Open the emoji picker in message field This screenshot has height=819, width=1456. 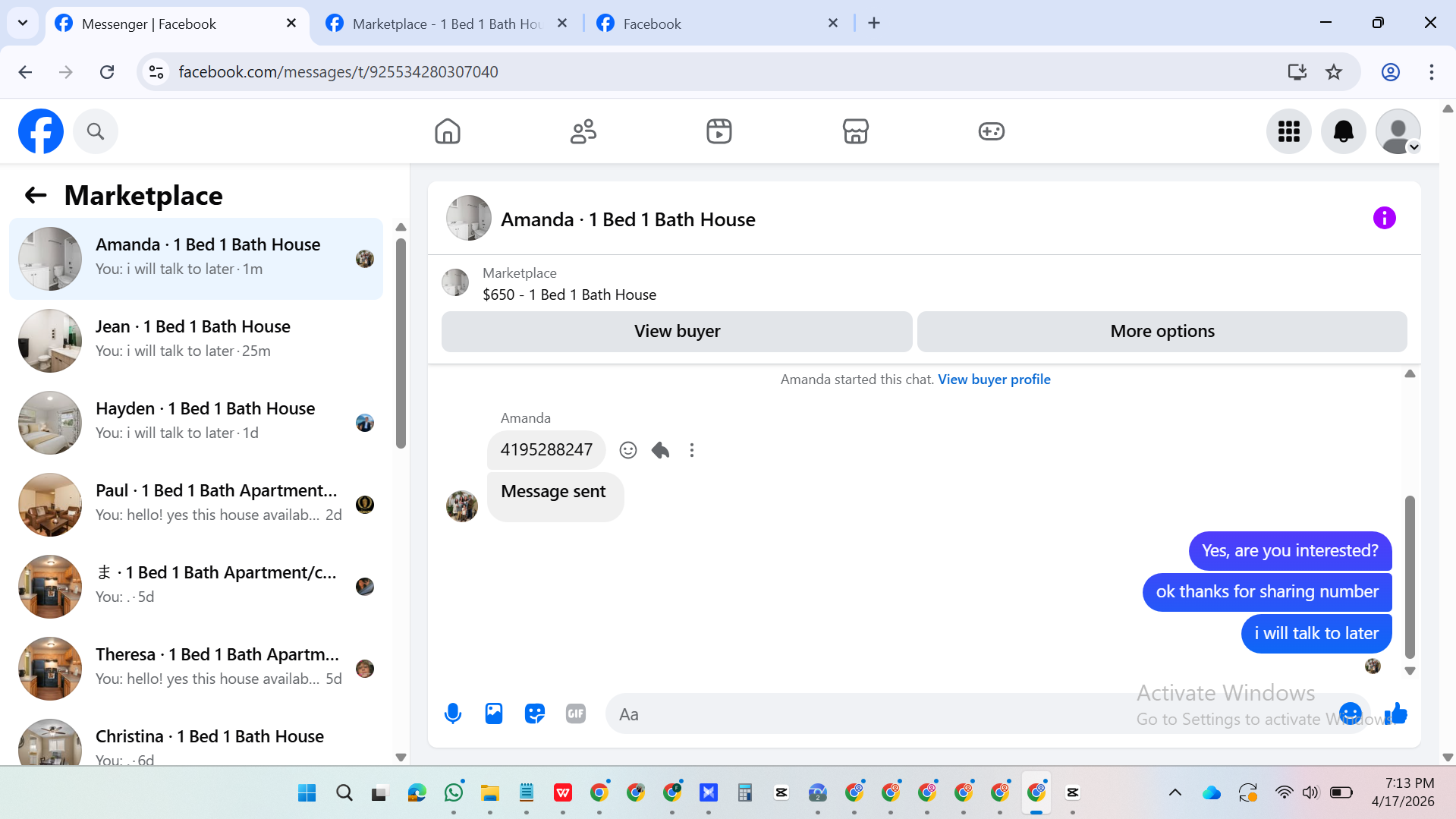pyautogui.click(x=1351, y=713)
